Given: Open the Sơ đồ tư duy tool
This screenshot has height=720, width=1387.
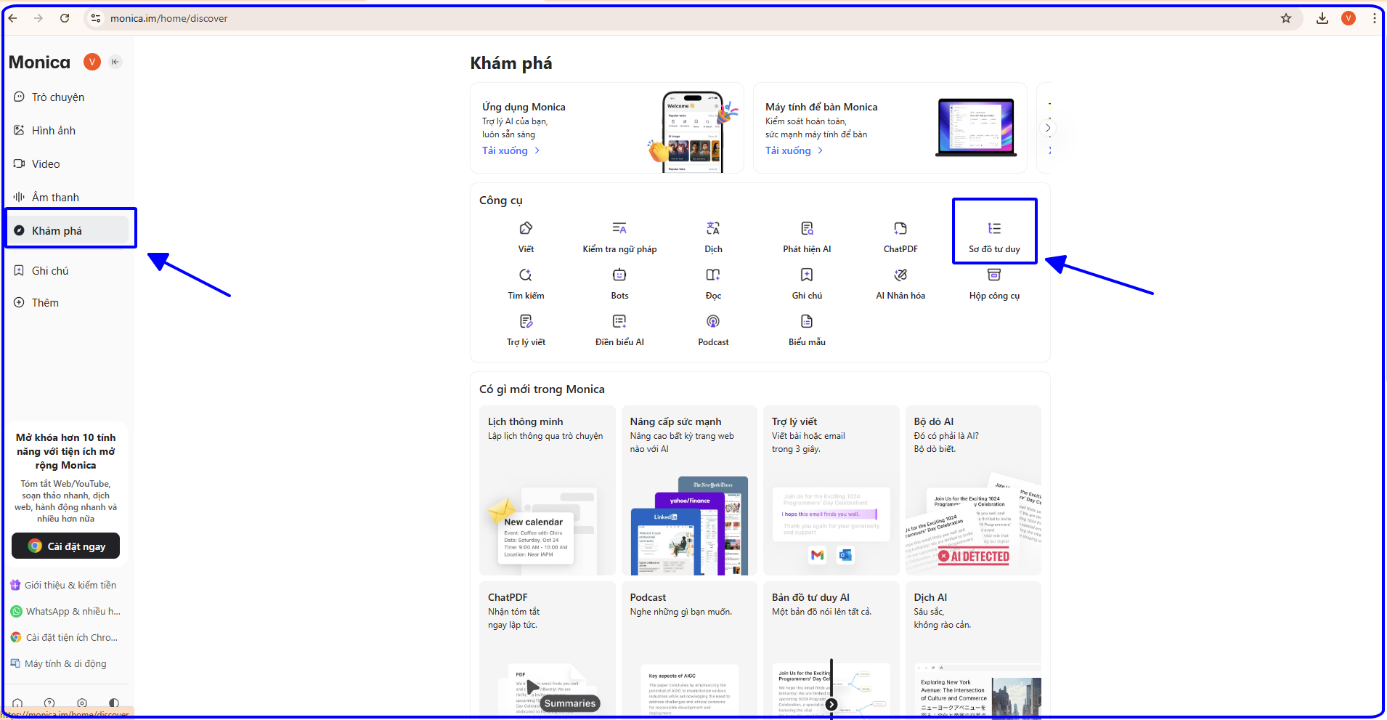Looking at the screenshot, I should (x=994, y=237).
